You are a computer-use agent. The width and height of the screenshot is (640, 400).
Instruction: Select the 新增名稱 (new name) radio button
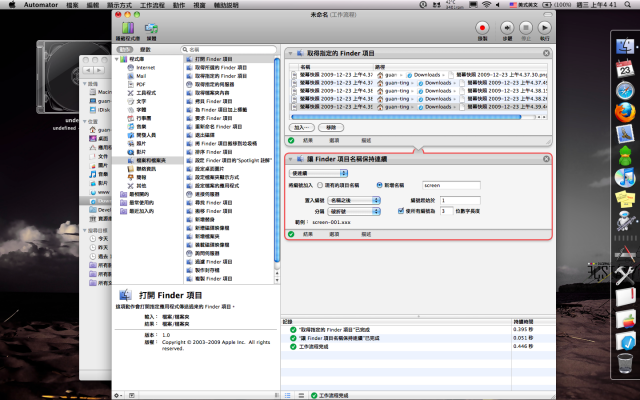(379, 185)
